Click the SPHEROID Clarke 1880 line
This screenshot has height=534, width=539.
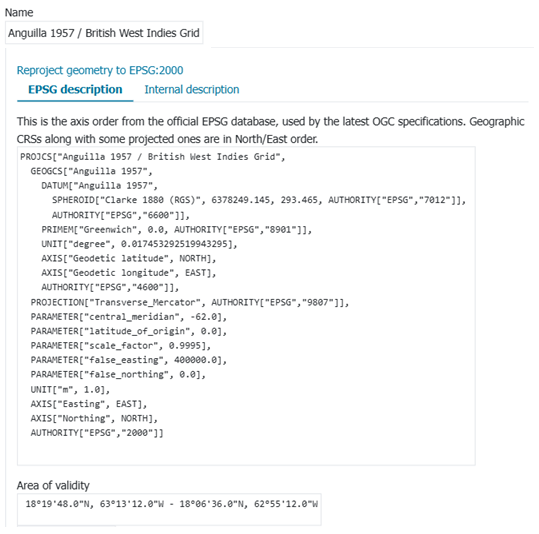tap(259, 200)
